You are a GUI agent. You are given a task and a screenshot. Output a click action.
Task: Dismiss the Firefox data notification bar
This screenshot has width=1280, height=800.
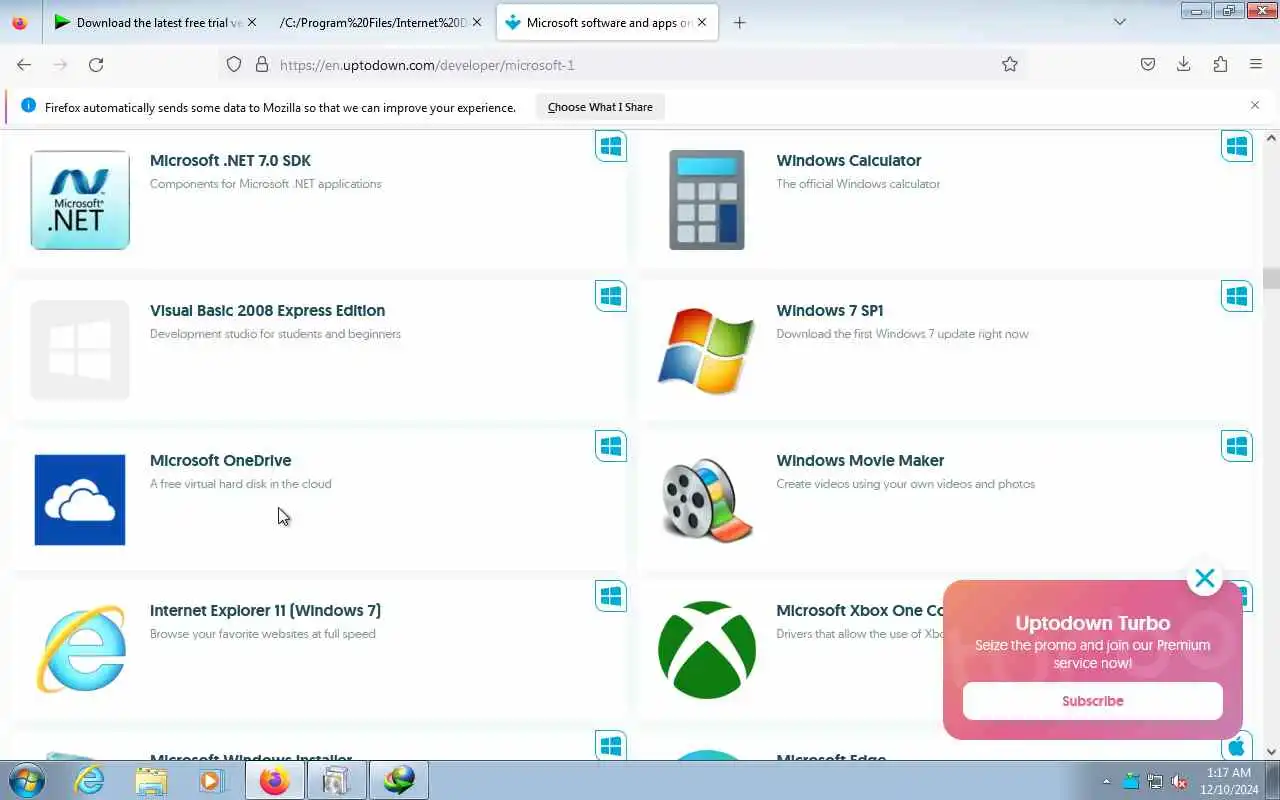[x=1255, y=105]
